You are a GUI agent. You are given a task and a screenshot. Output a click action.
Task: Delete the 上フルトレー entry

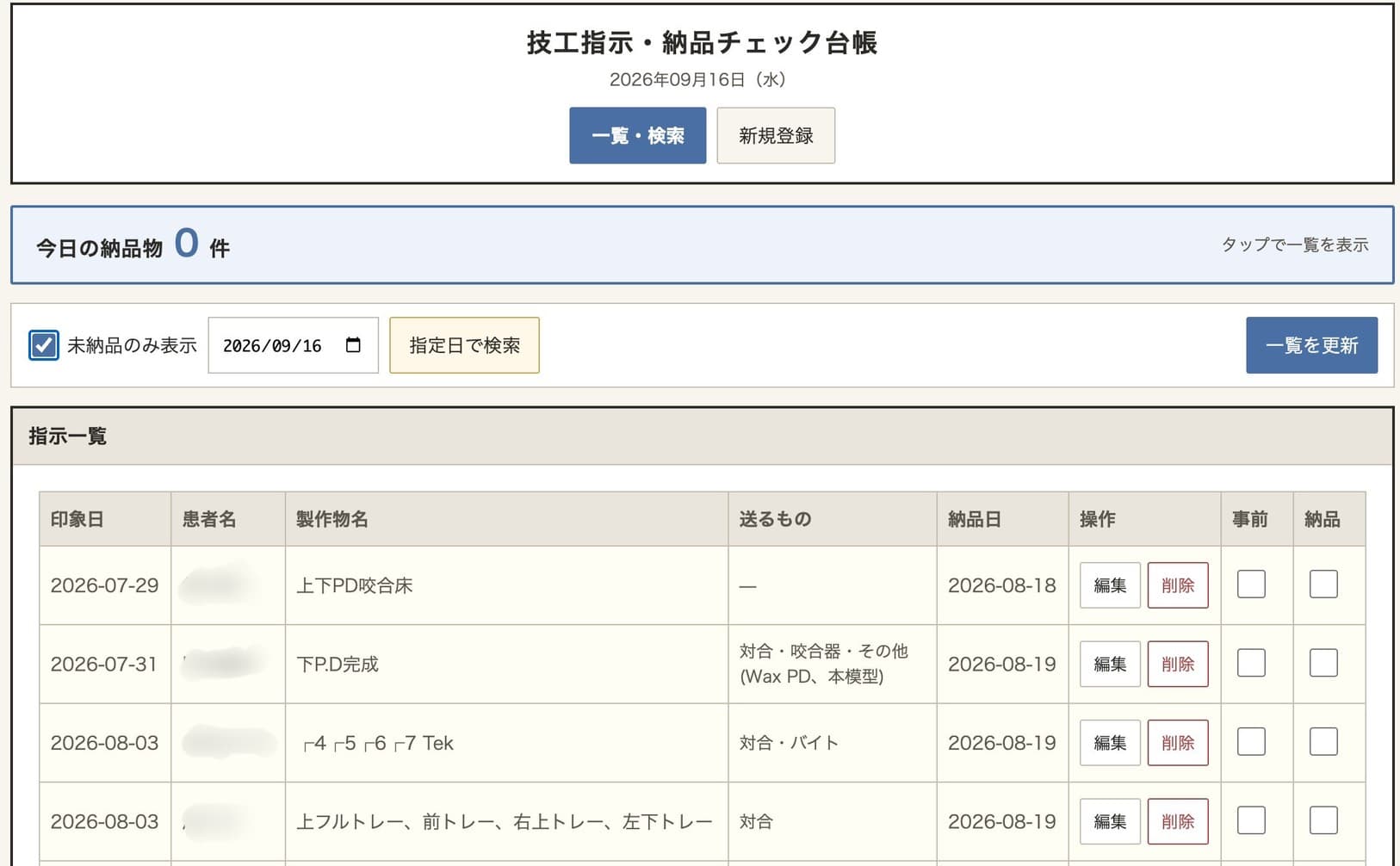pyautogui.click(x=1178, y=821)
